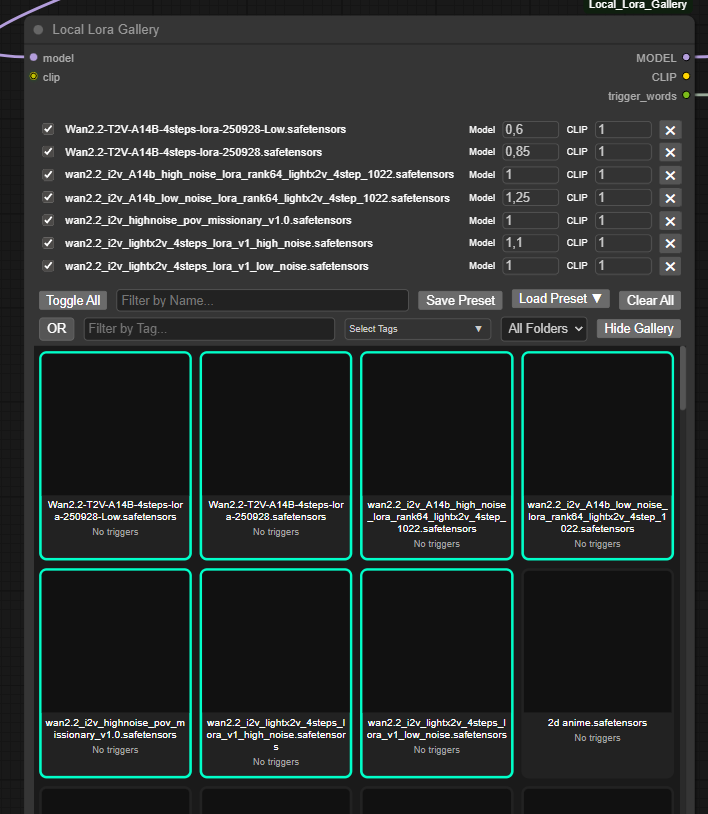The width and height of the screenshot is (708, 814).
Task: Remove the Wan2.2-T2V-A14B-4steps-lora-250928.safetensors row via its X
Action: coord(670,152)
